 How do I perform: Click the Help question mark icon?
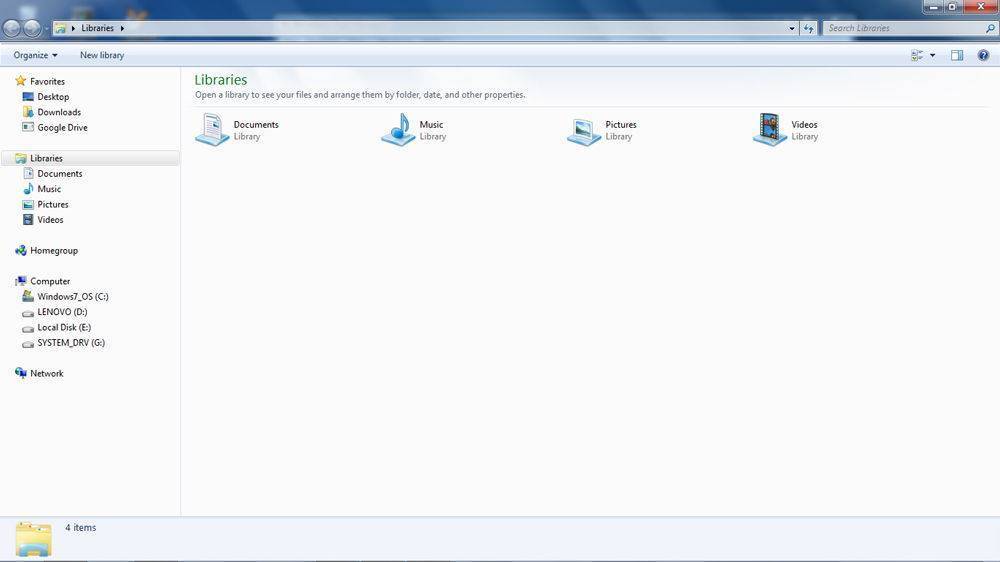pos(983,55)
